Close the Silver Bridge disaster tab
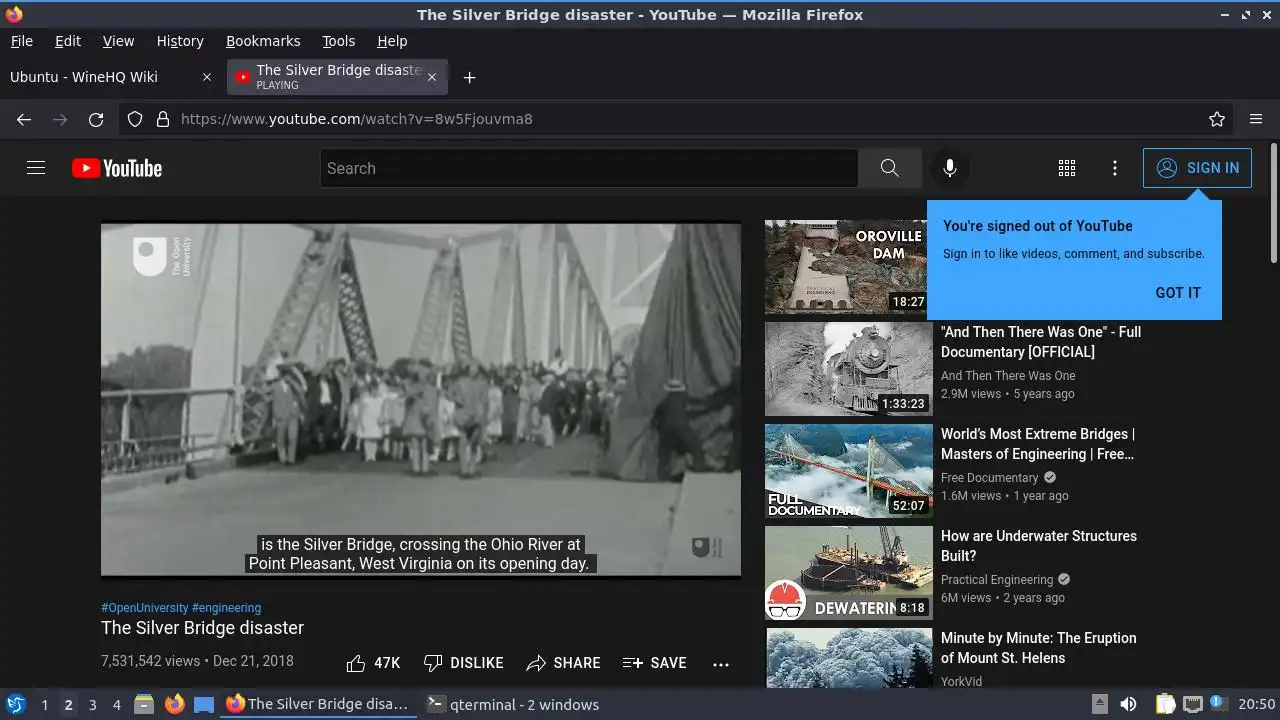 [432, 77]
